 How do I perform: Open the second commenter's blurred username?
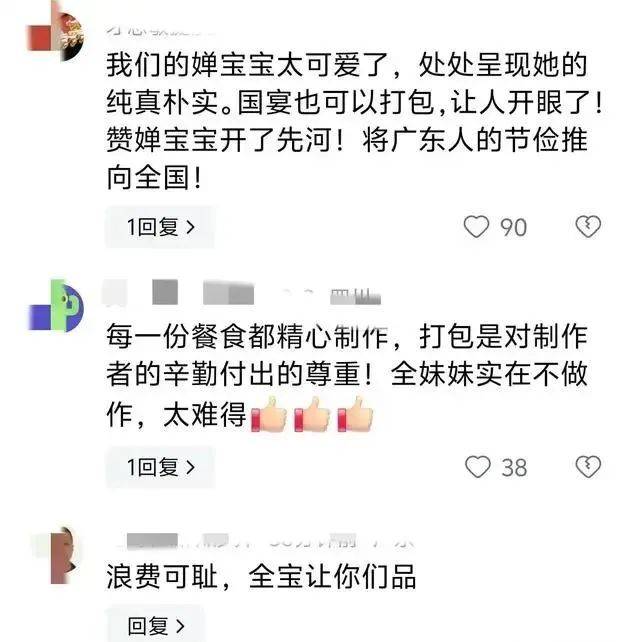(x=242, y=293)
